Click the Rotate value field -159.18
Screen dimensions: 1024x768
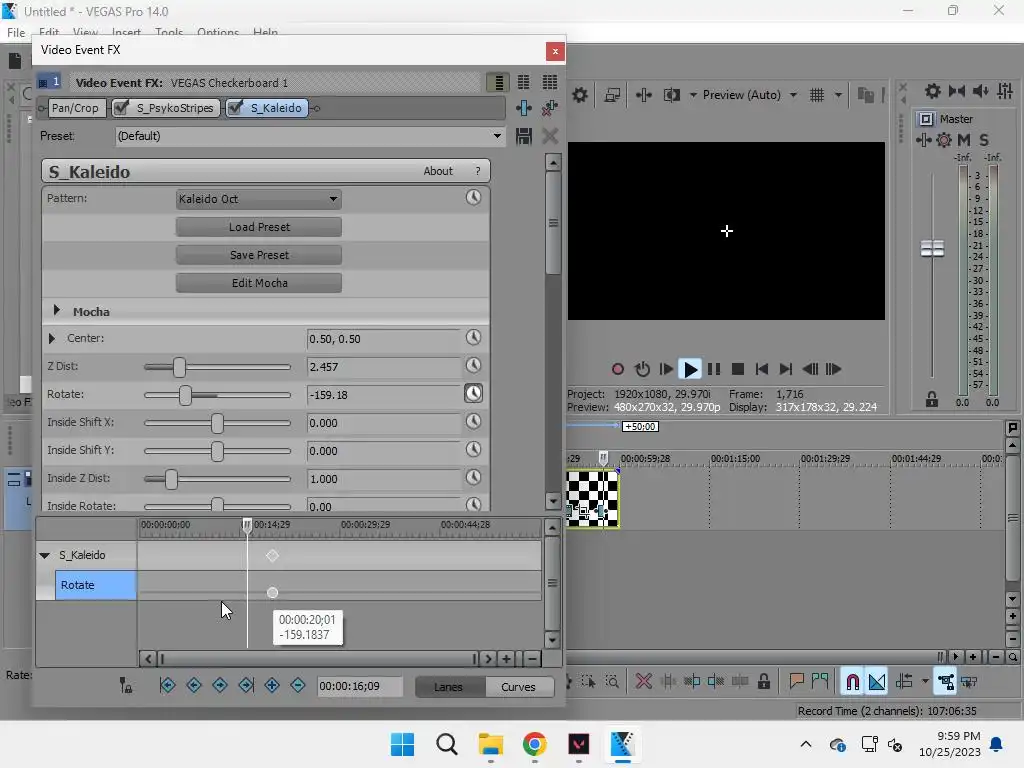[x=384, y=395]
